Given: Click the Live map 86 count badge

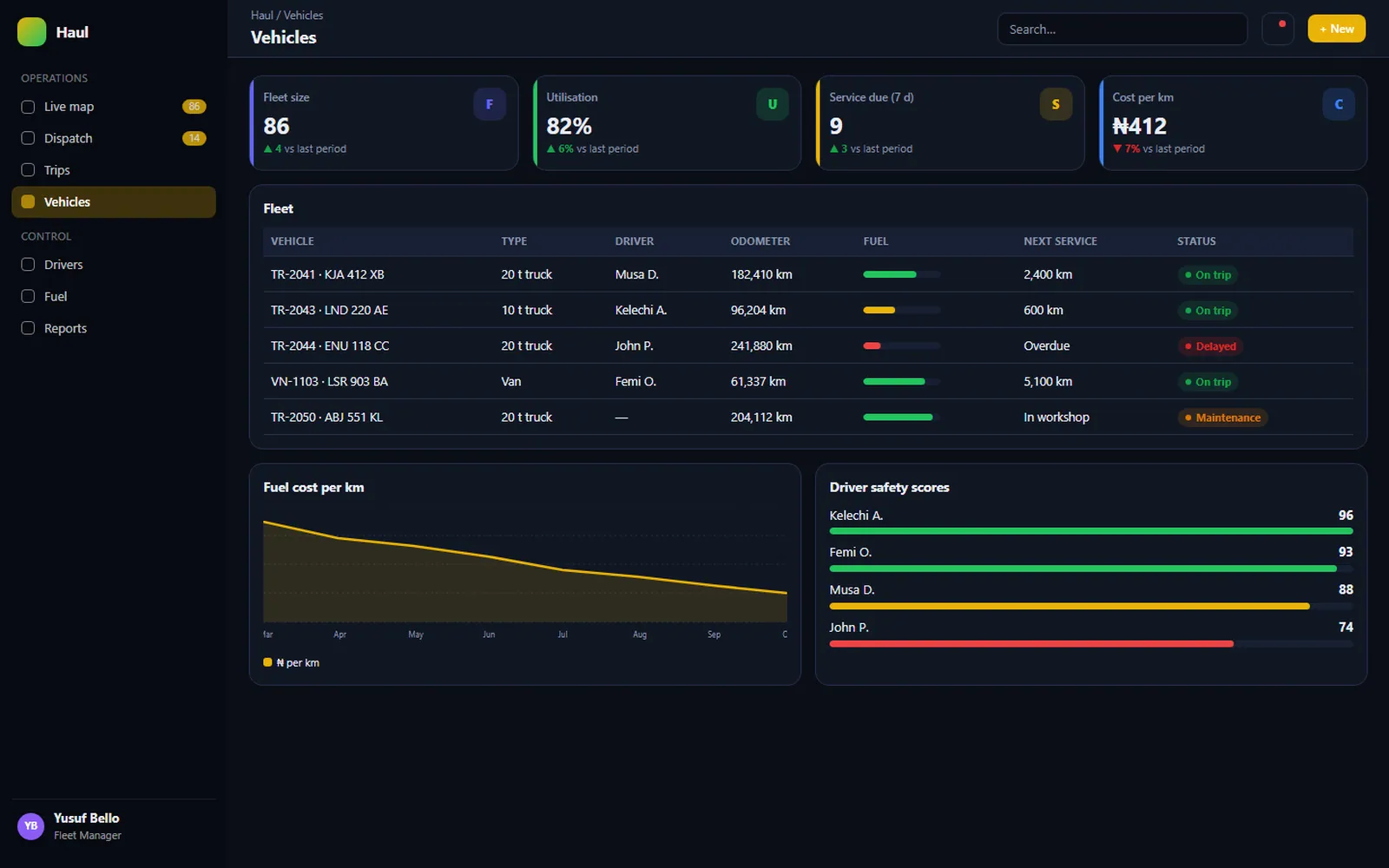Looking at the screenshot, I should click(x=194, y=107).
